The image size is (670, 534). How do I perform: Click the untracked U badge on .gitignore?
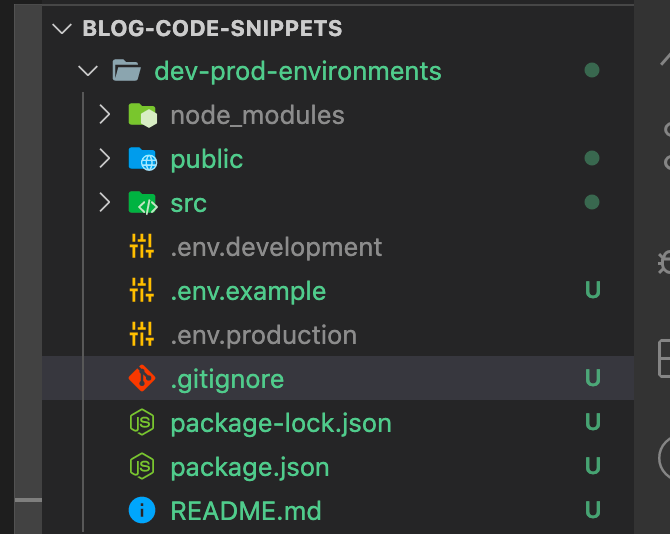pyautogui.click(x=593, y=378)
